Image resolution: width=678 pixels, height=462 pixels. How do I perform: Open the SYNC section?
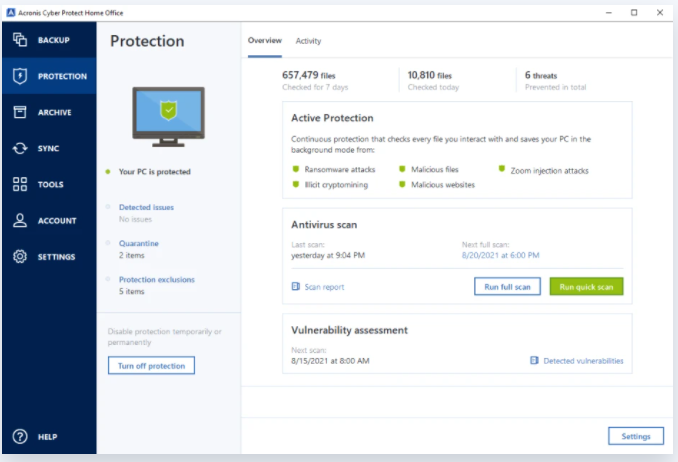[48, 148]
